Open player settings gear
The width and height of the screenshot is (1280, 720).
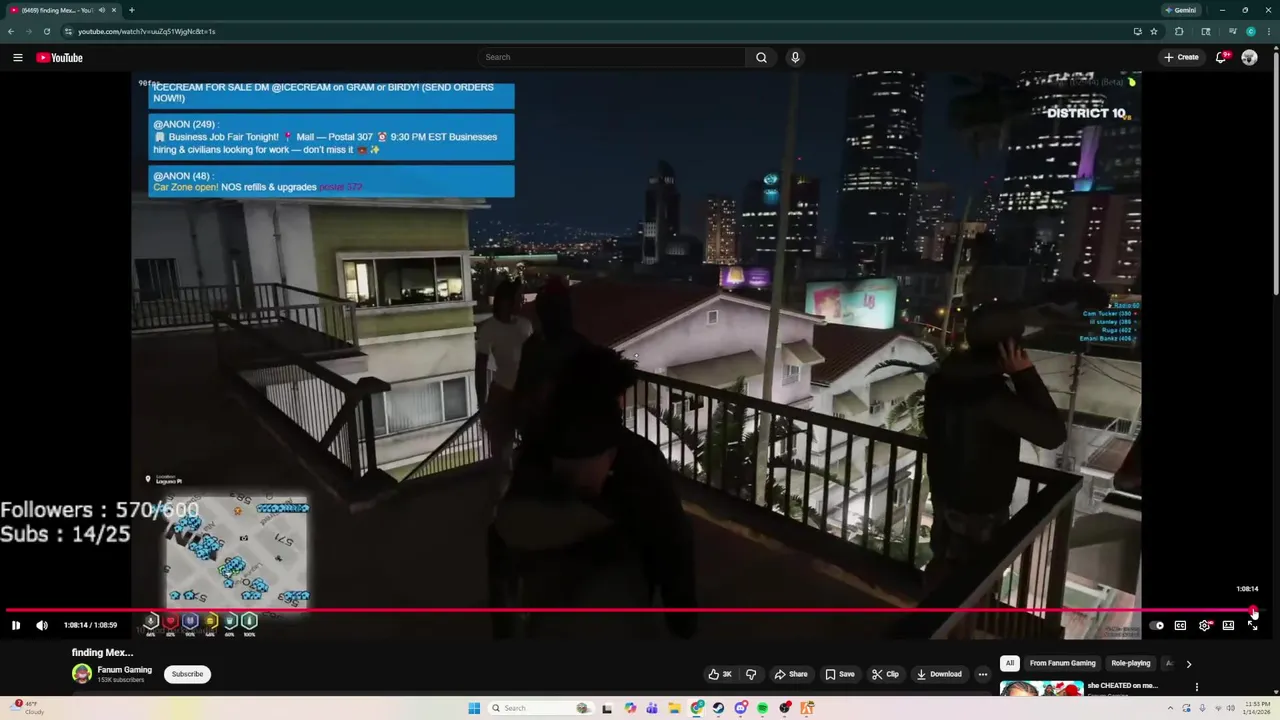click(1204, 625)
